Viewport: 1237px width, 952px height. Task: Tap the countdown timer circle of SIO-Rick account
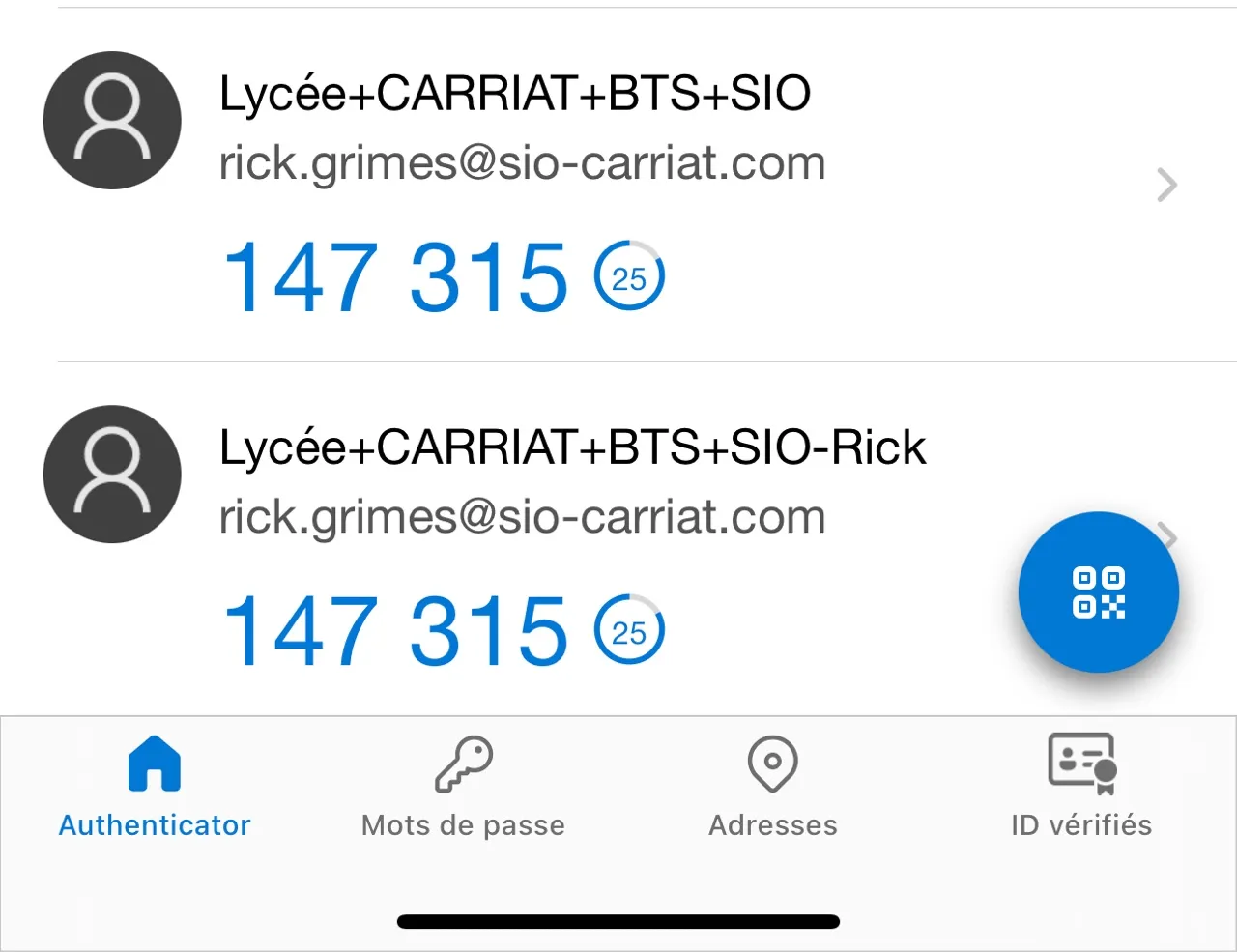click(x=629, y=632)
